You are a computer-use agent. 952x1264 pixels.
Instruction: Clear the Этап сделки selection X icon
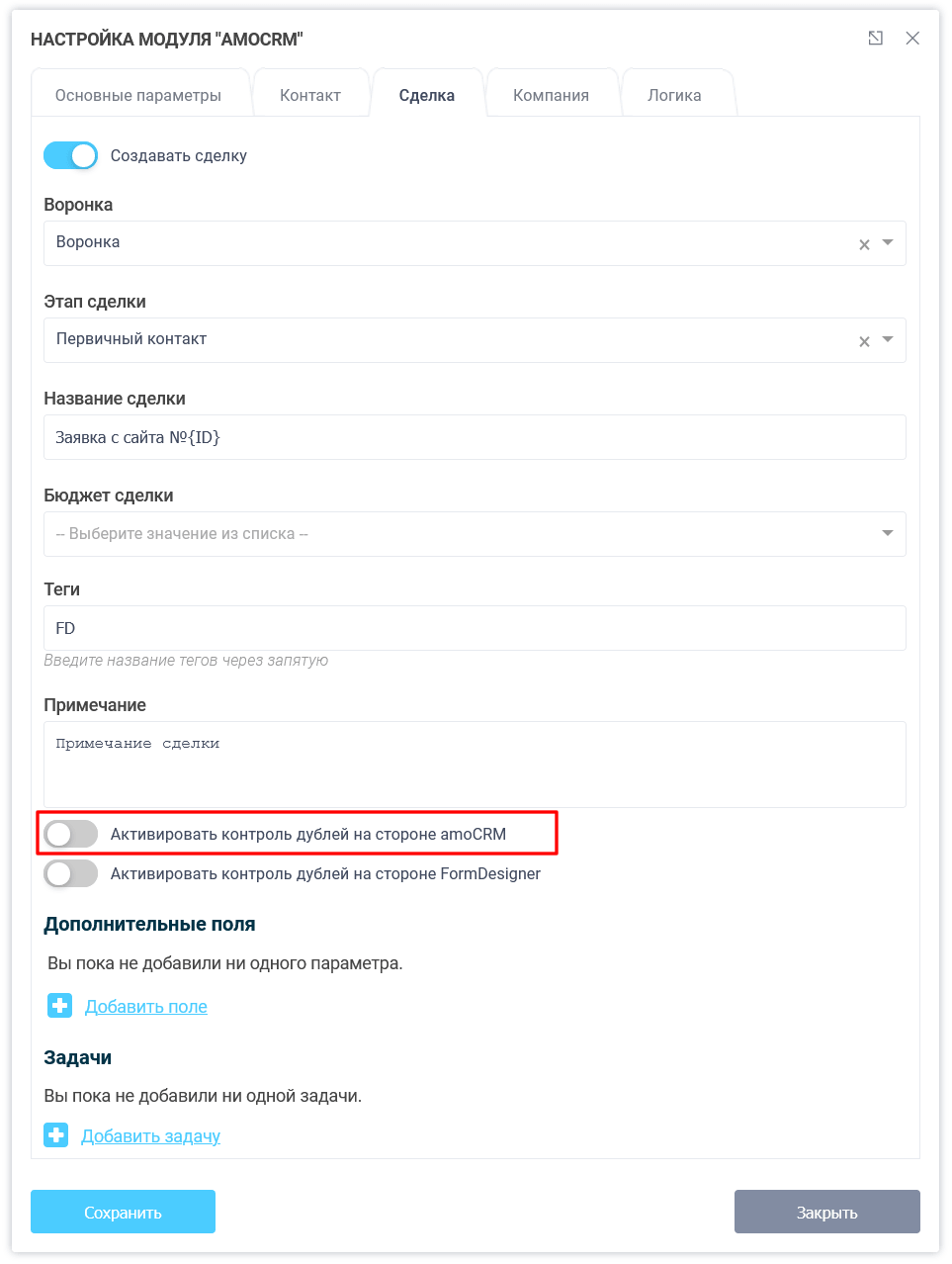pyautogui.click(x=864, y=341)
